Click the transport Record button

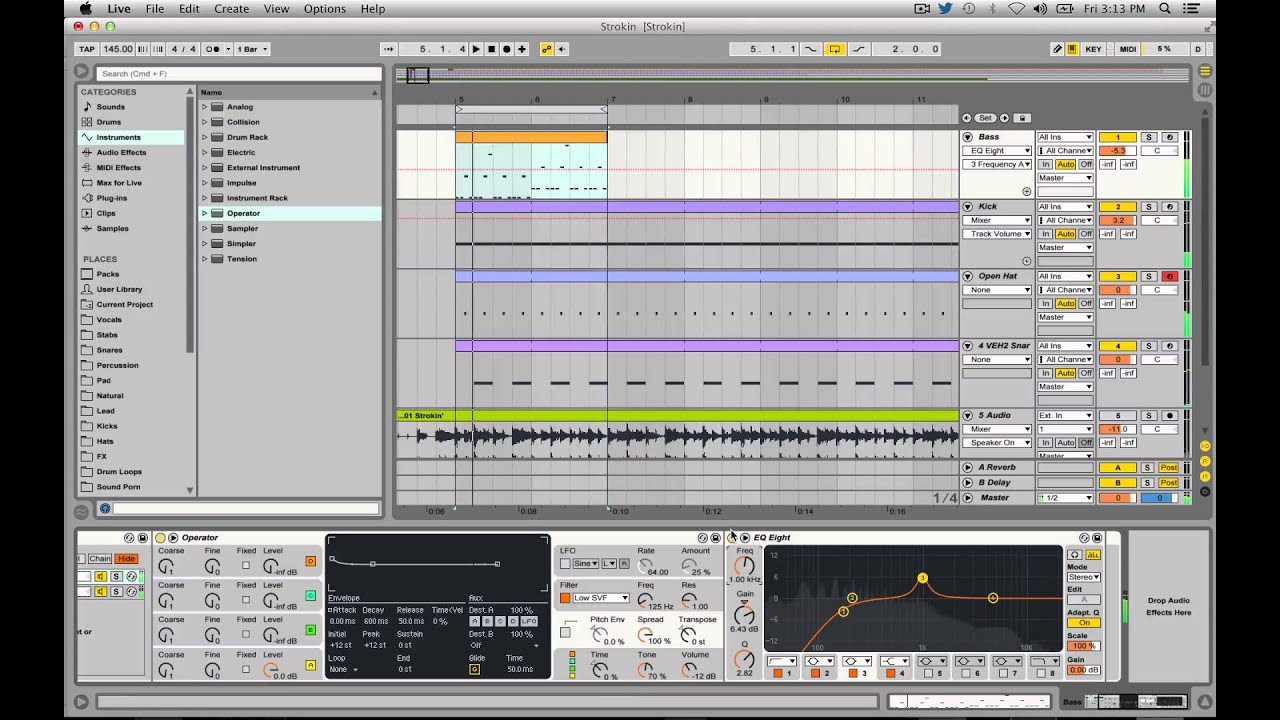(506, 49)
